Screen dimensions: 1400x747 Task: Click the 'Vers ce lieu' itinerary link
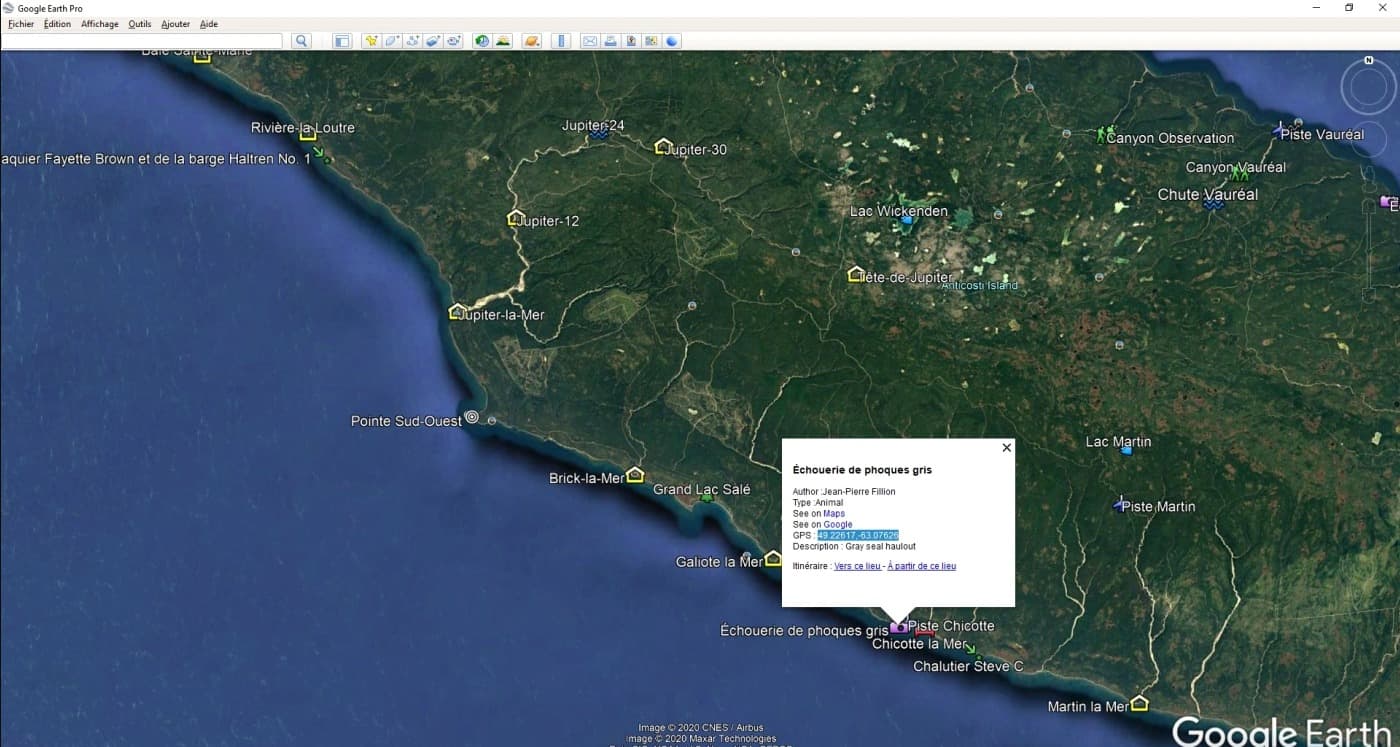point(857,566)
